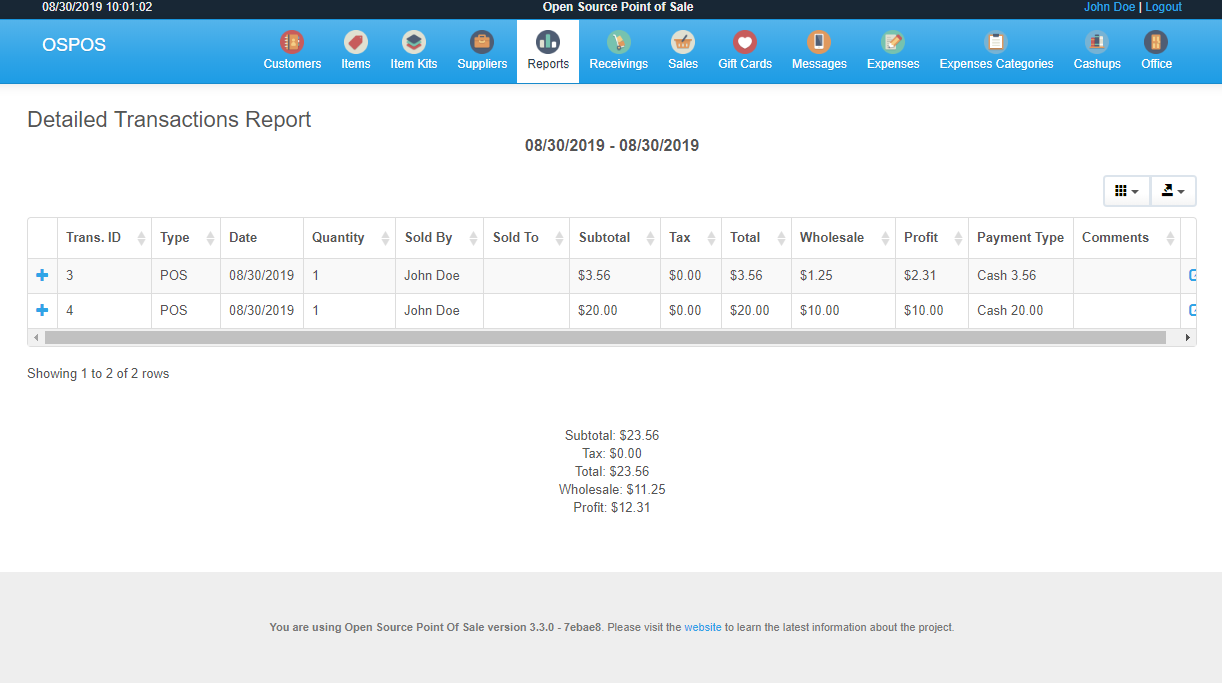This screenshot has width=1222, height=692.
Task: Switch to the Reports tab
Action: tap(547, 50)
